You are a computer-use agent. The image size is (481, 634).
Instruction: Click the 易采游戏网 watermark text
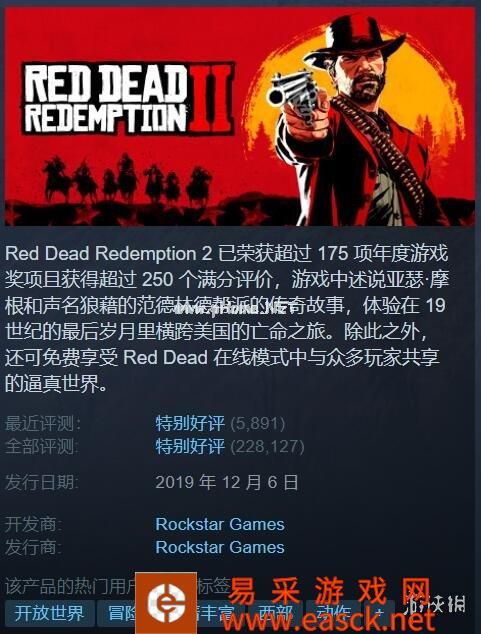pos(330,591)
